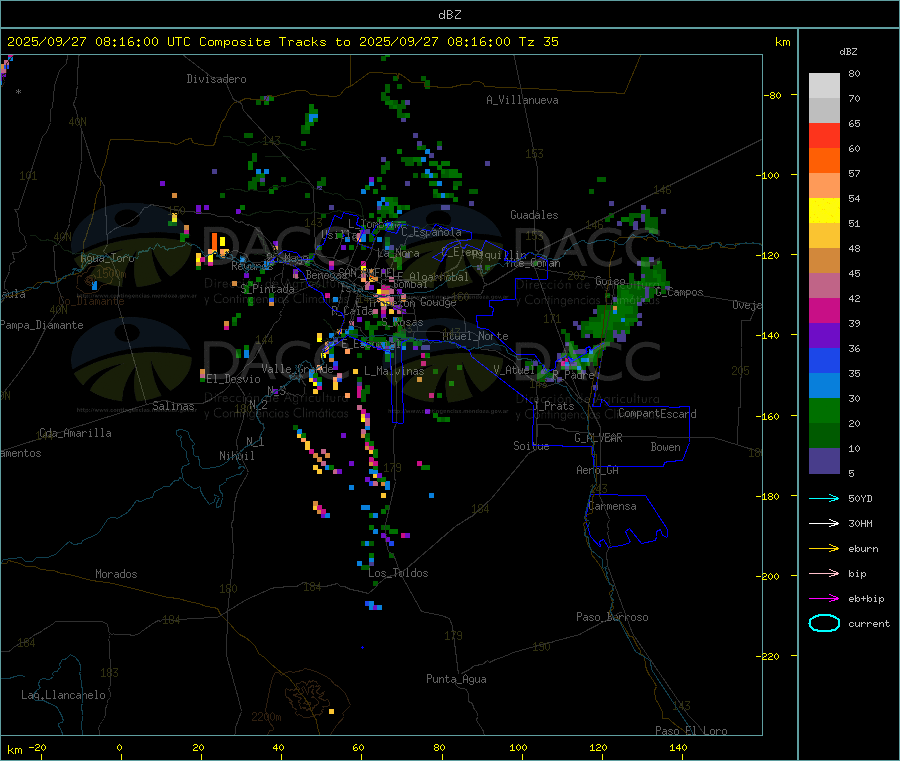Click the dBZ title at top
Screen dimensions: 900x761
click(x=449, y=15)
